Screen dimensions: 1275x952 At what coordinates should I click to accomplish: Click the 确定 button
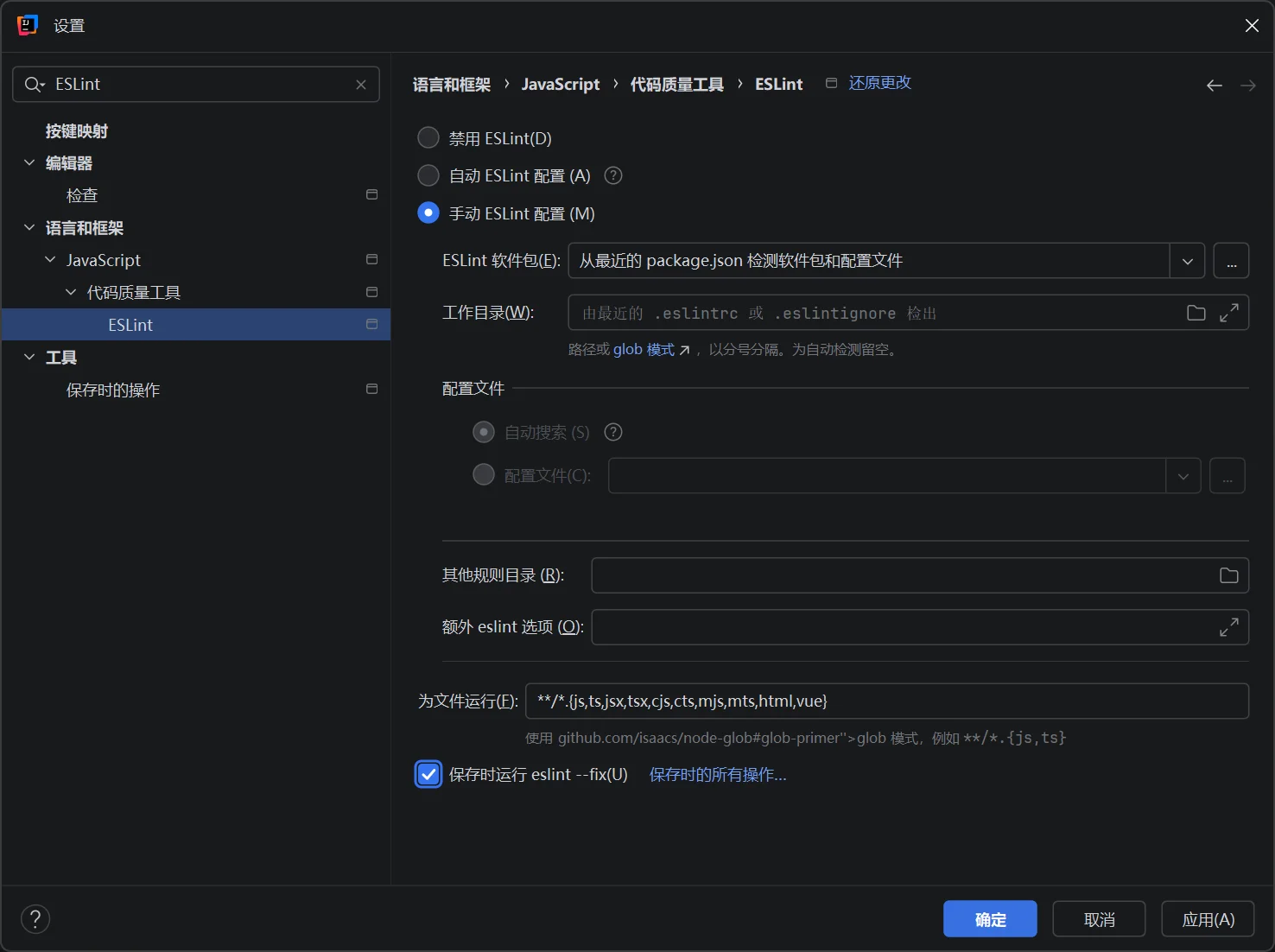pos(990,919)
